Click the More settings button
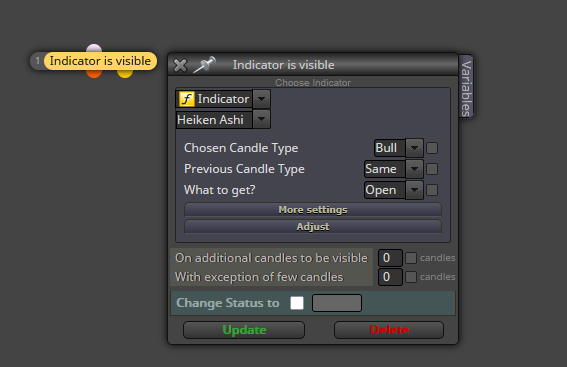 point(313,210)
